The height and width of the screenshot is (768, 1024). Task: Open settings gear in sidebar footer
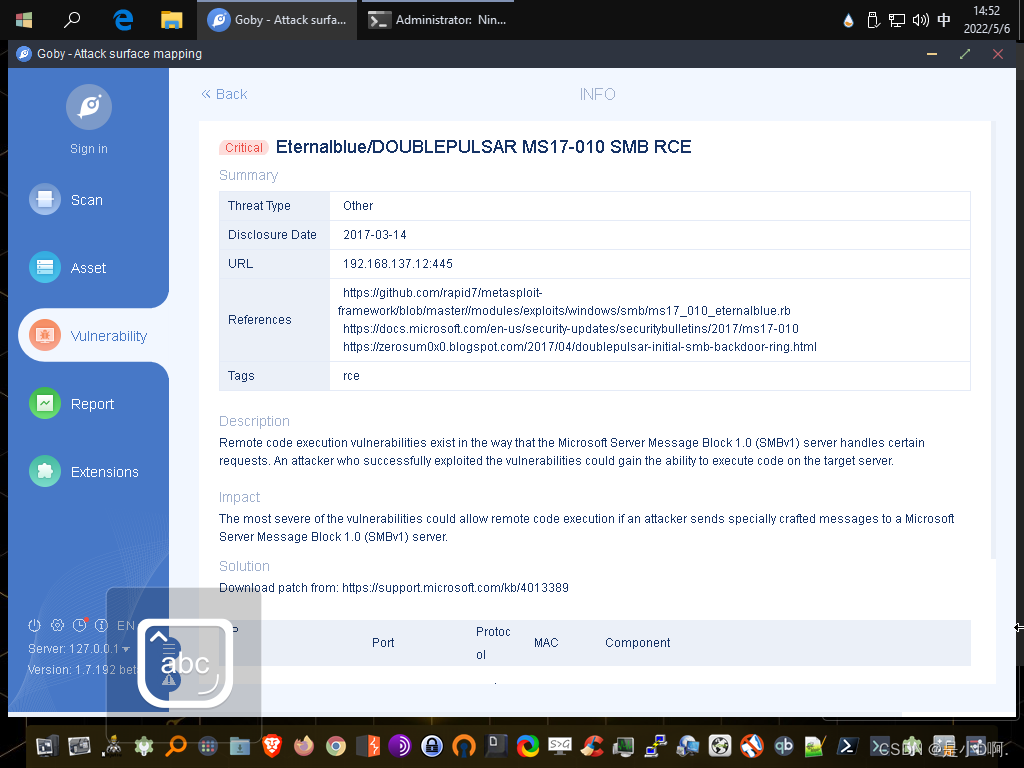tap(57, 625)
